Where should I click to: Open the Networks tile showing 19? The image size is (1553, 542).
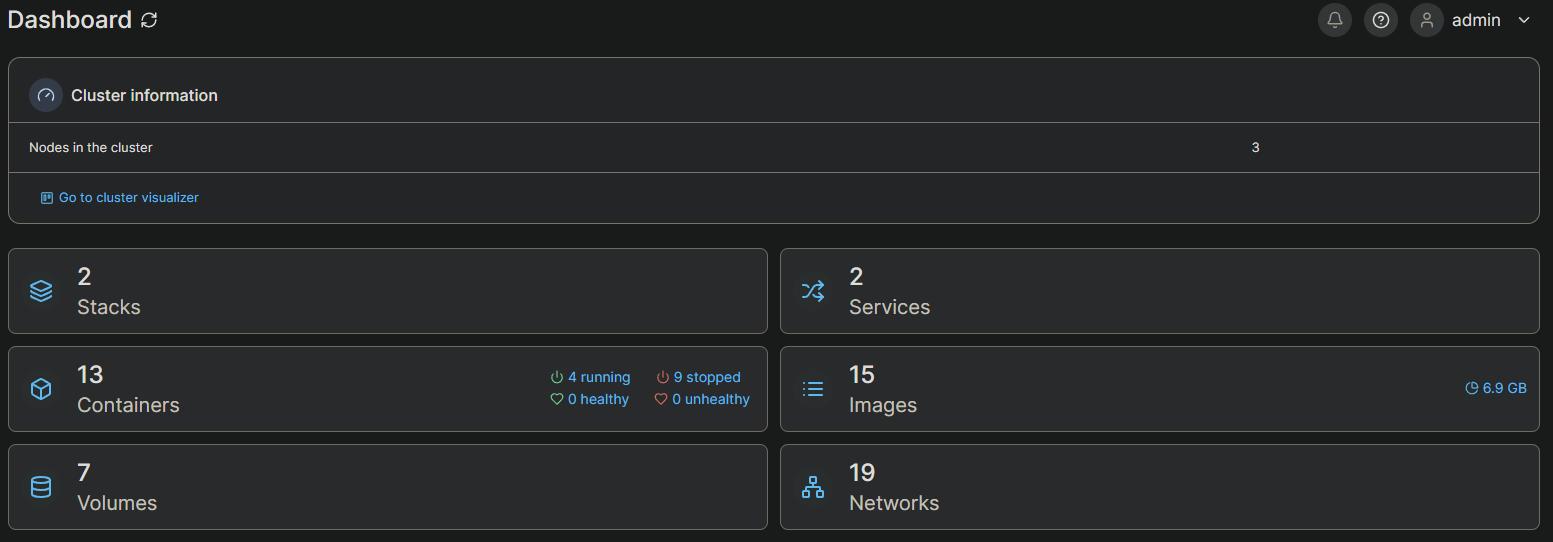(1159, 487)
